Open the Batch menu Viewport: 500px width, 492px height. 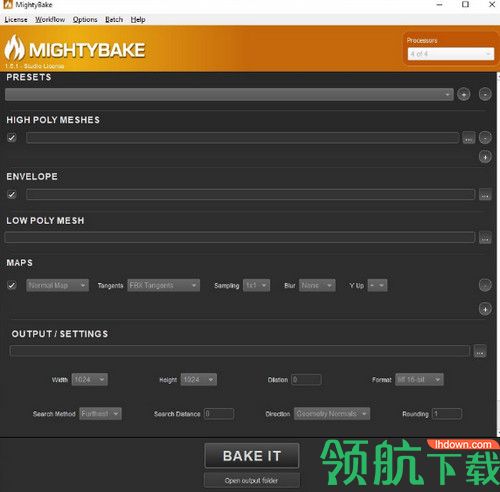(114, 20)
